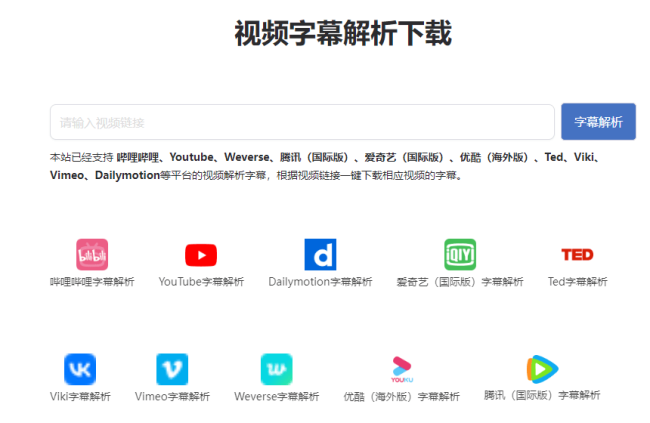Image resolution: width=650 pixels, height=423 pixels.
Task: Select the Weverse teal 'w' icon
Action: (276, 369)
